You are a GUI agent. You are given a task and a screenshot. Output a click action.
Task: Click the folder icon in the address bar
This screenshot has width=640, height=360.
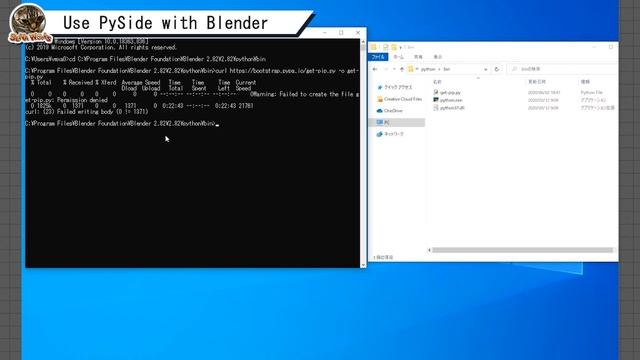411,69
